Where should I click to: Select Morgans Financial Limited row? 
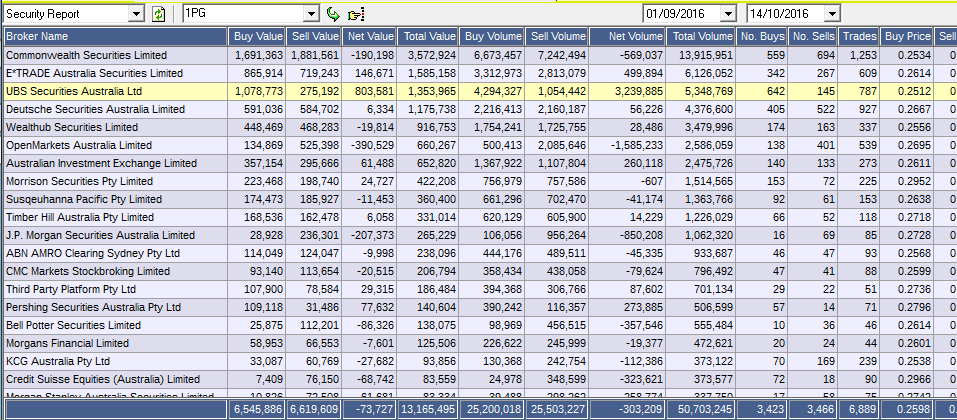[478, 343]
